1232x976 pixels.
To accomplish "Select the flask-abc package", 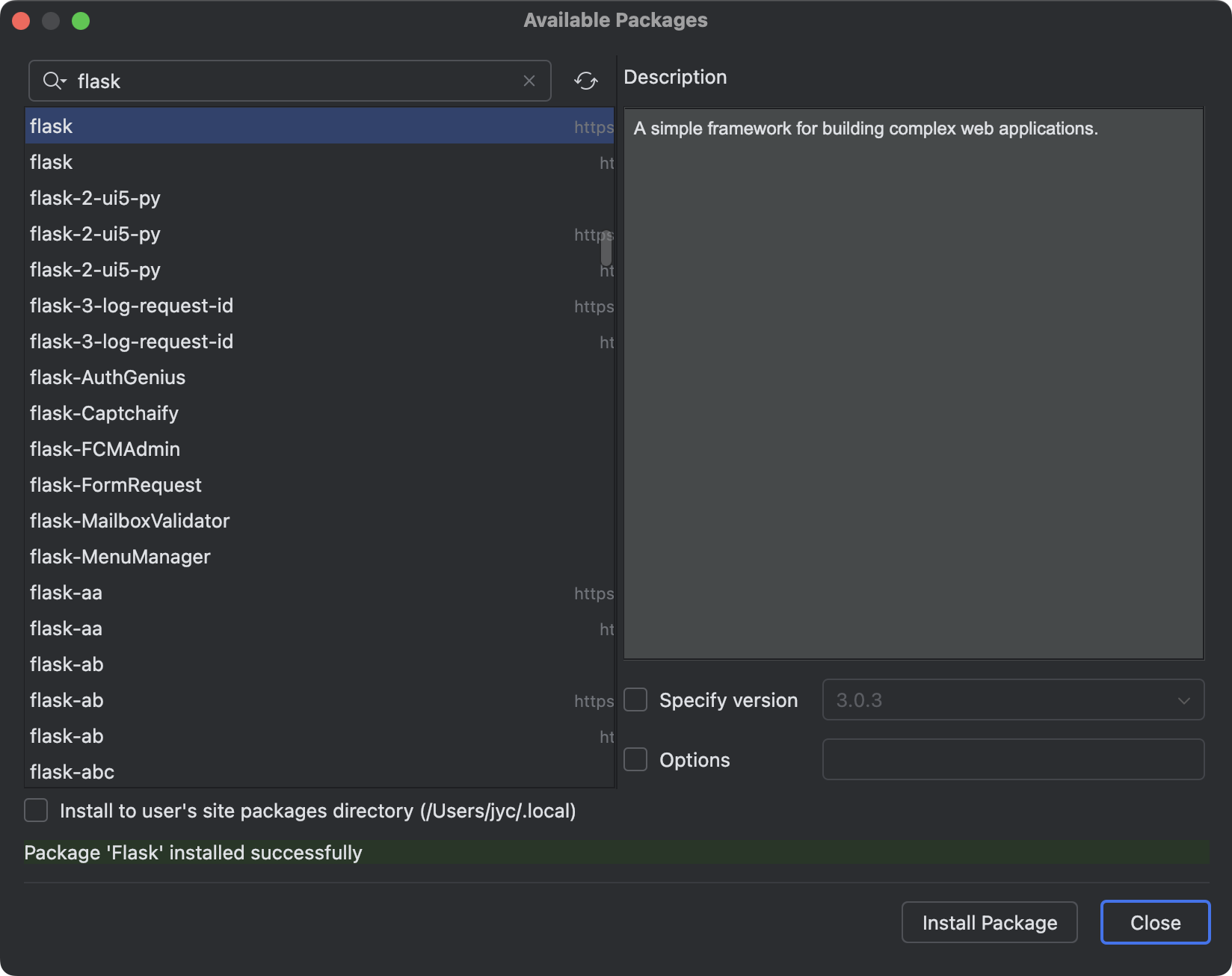I will coord(319,771).
